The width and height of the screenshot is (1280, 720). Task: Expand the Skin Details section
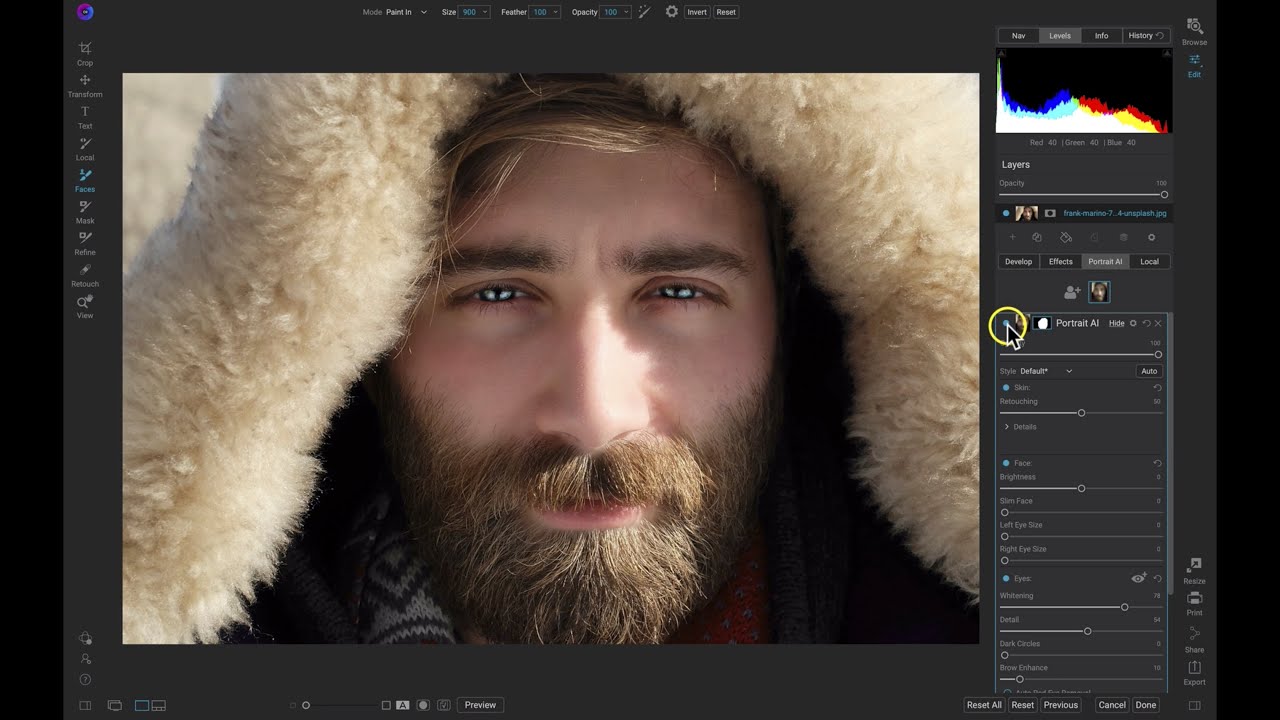tap(1021, 427)
